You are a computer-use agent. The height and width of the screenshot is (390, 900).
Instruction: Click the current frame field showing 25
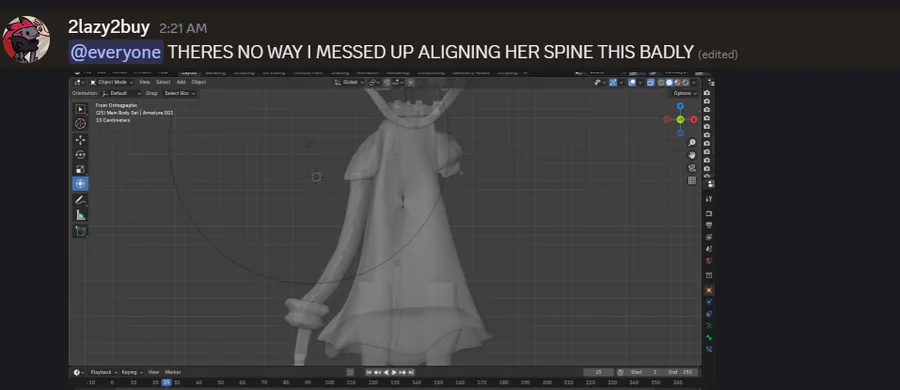[x=598, y=372]
